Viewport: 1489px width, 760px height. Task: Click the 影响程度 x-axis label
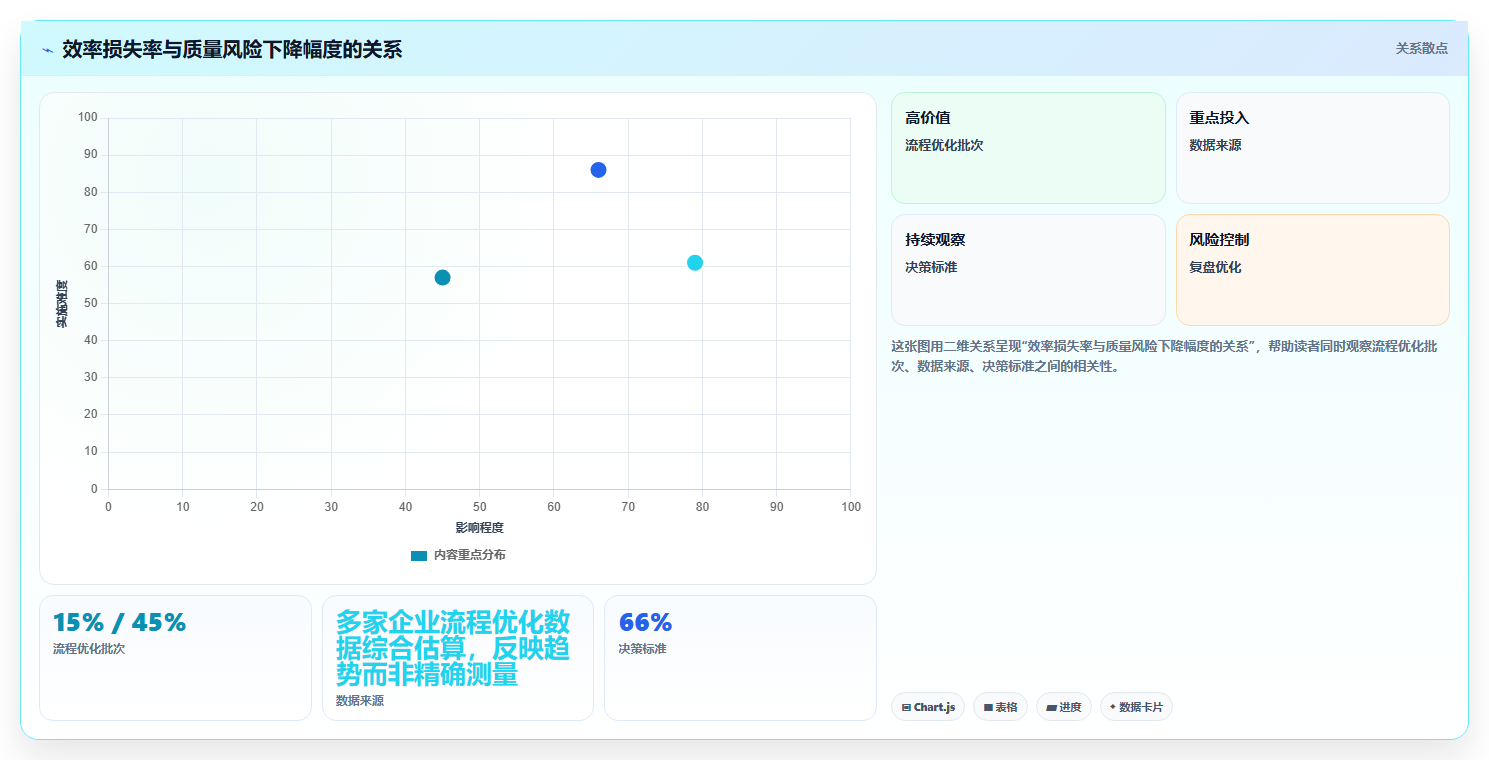coord(479,528)
